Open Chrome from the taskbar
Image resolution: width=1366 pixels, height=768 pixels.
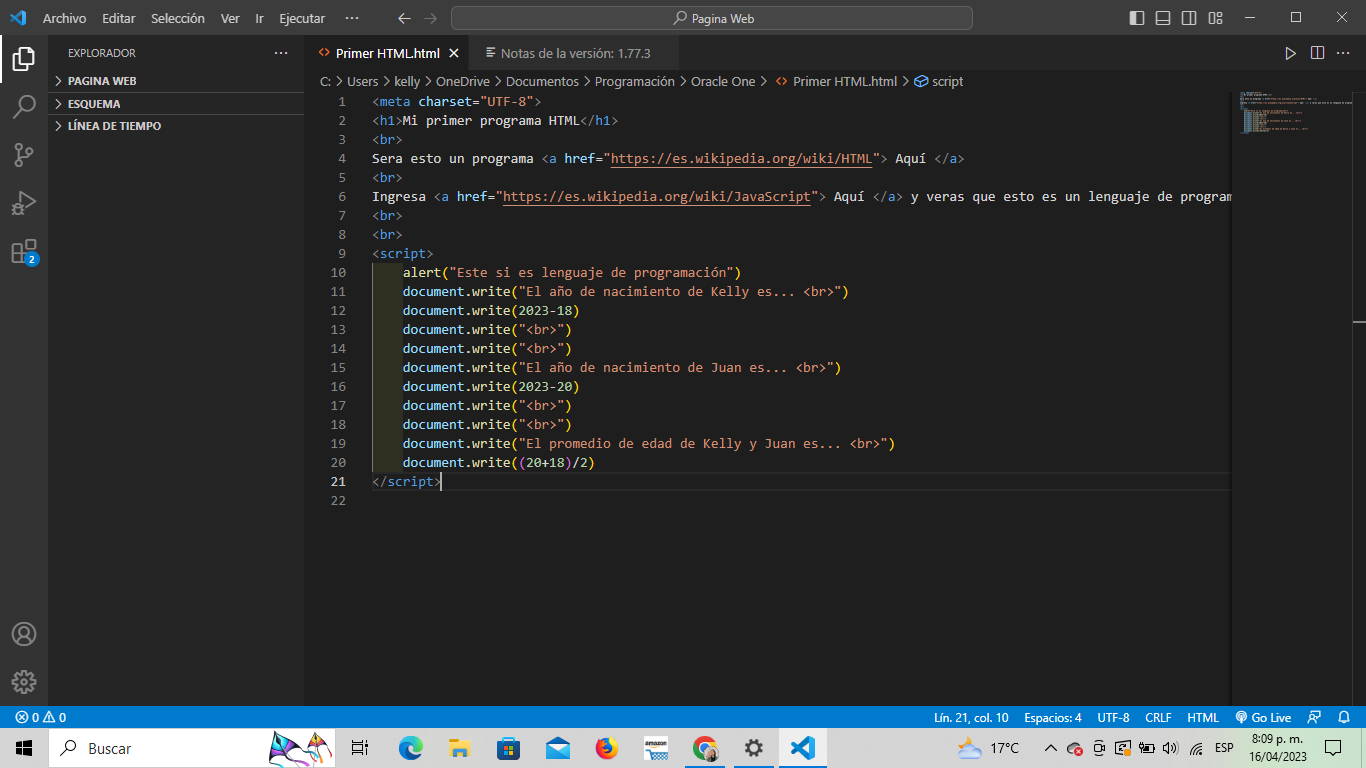tap(705, 748)
